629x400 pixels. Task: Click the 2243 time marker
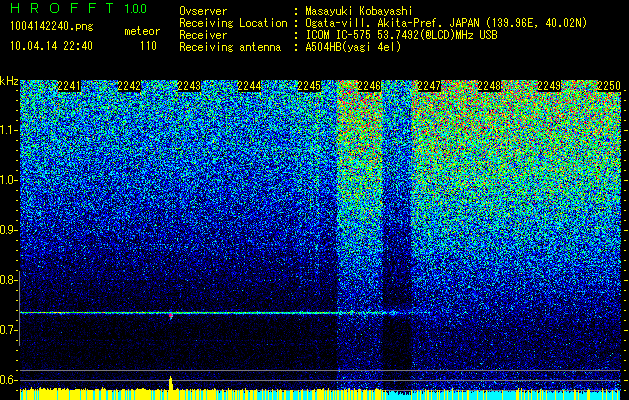click(x=189, y=86)
